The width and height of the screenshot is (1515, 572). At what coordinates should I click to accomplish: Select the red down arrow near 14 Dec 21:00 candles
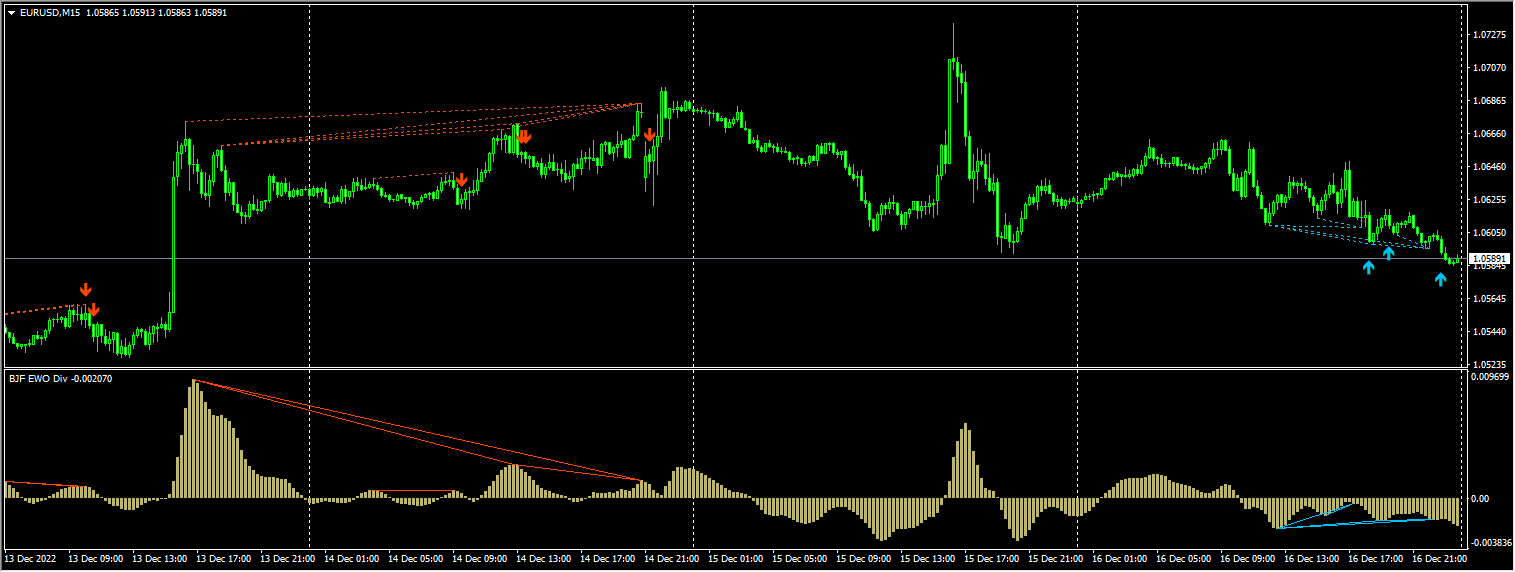point(650,135)
